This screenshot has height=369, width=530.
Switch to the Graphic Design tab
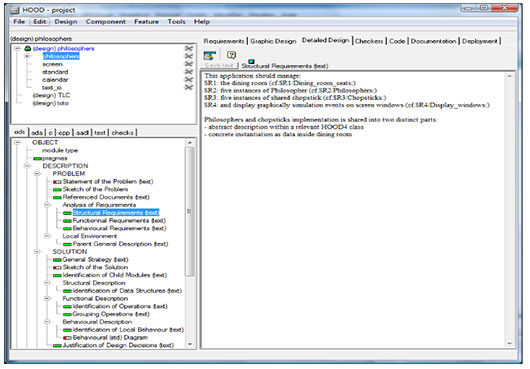pos(273,41)
